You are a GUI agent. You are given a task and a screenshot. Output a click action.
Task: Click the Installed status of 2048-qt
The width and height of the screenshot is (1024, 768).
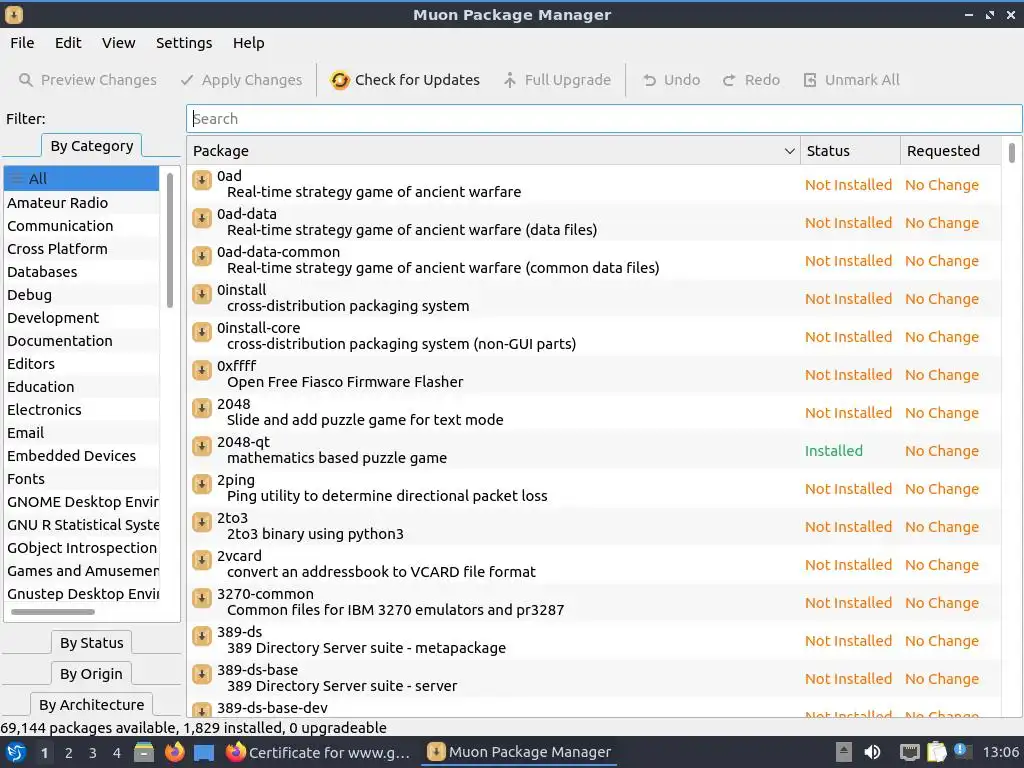(x=833, y=451)
